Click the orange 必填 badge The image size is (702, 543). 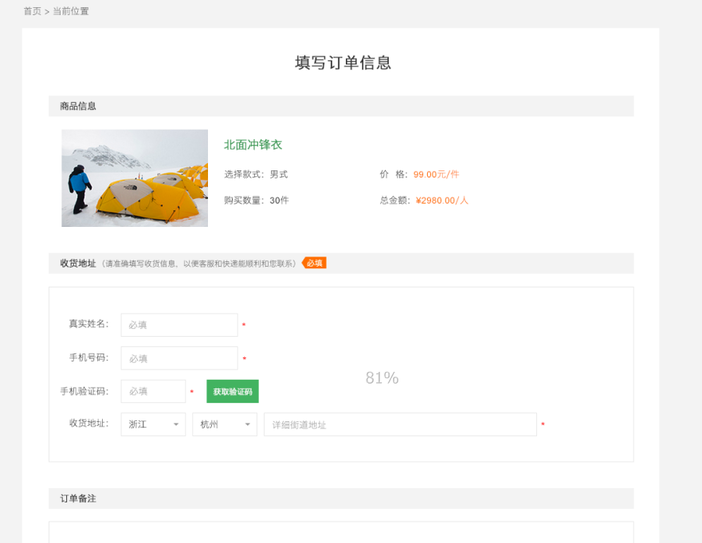point(314,263)
